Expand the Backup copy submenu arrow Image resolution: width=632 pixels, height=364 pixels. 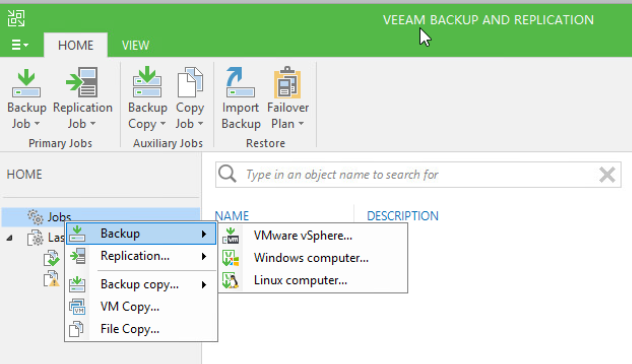coord(204,285)
